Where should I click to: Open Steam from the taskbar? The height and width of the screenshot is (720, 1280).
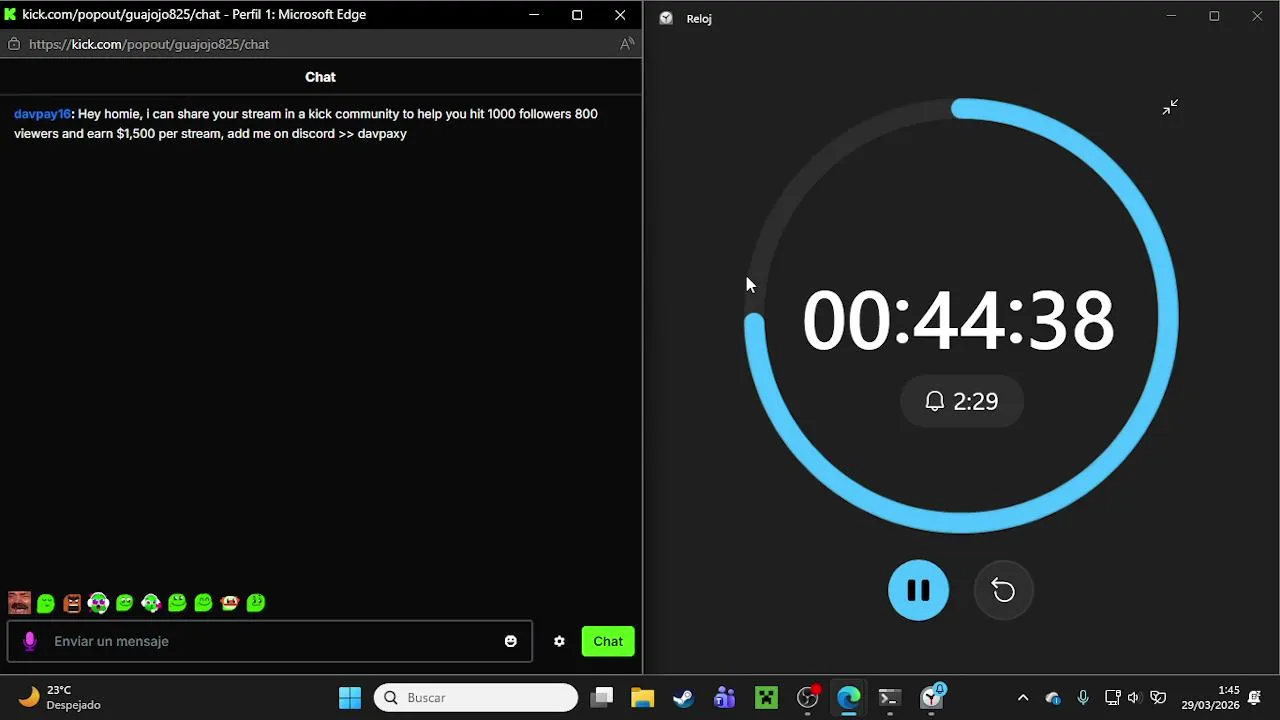pos(683,697)
